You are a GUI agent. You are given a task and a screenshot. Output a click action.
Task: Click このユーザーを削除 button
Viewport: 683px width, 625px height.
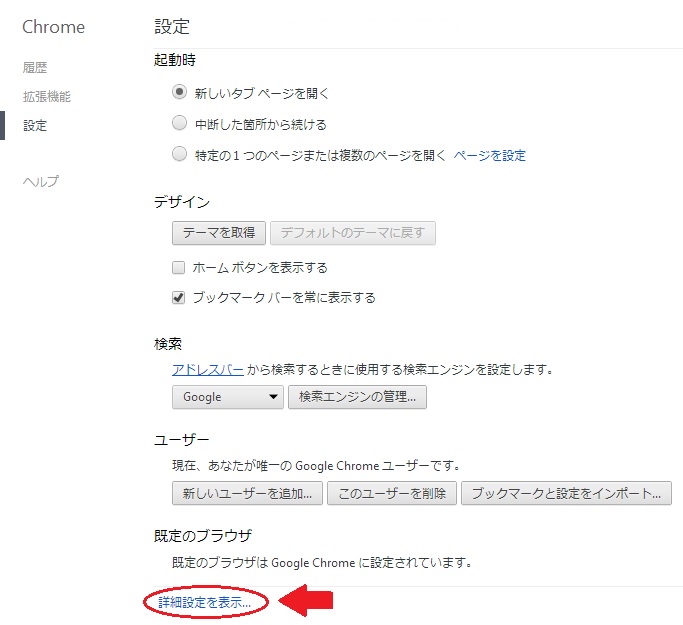click(x=392, y=493)
